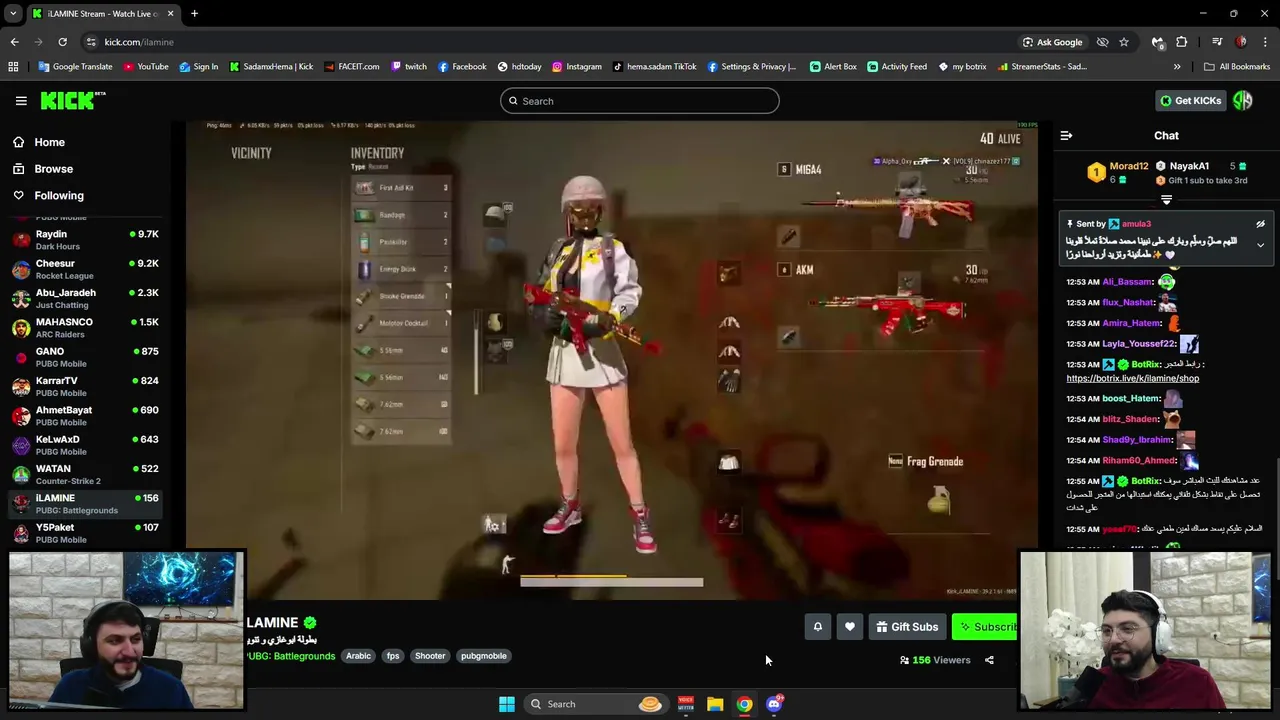Viewport: 1280px width, 720px height.
Task: Open the media controls icon
Action: coord(1217,42)
